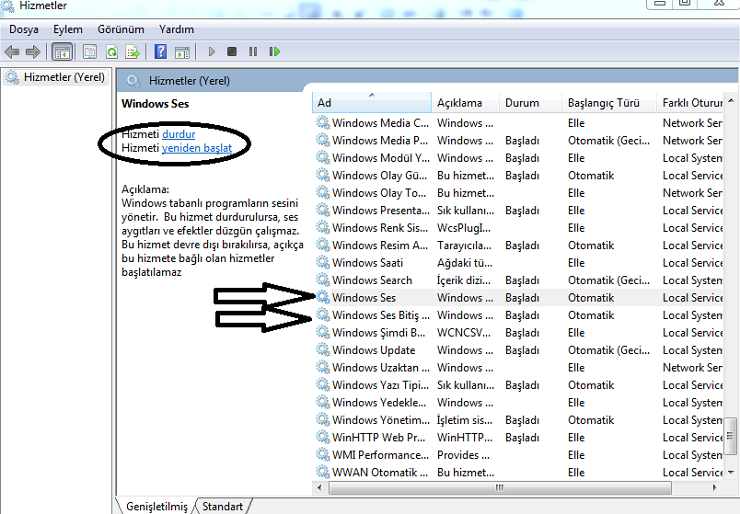The height and width of the screenshot is (514, 740).
Task: Select the Windows Media P... service row
Action: (x=518, y=140)
